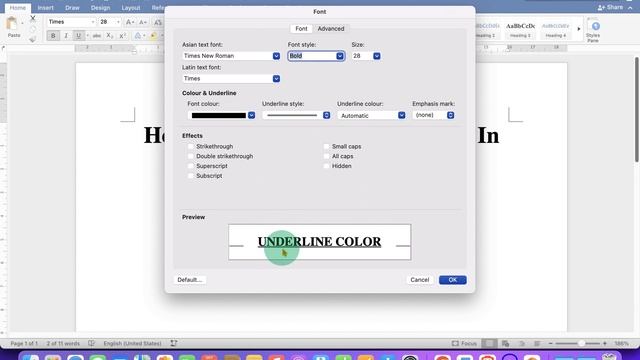Click the Share icon button
Image resolution: width=640 pixels, height=360 pixels.
(x=610, y=7)
